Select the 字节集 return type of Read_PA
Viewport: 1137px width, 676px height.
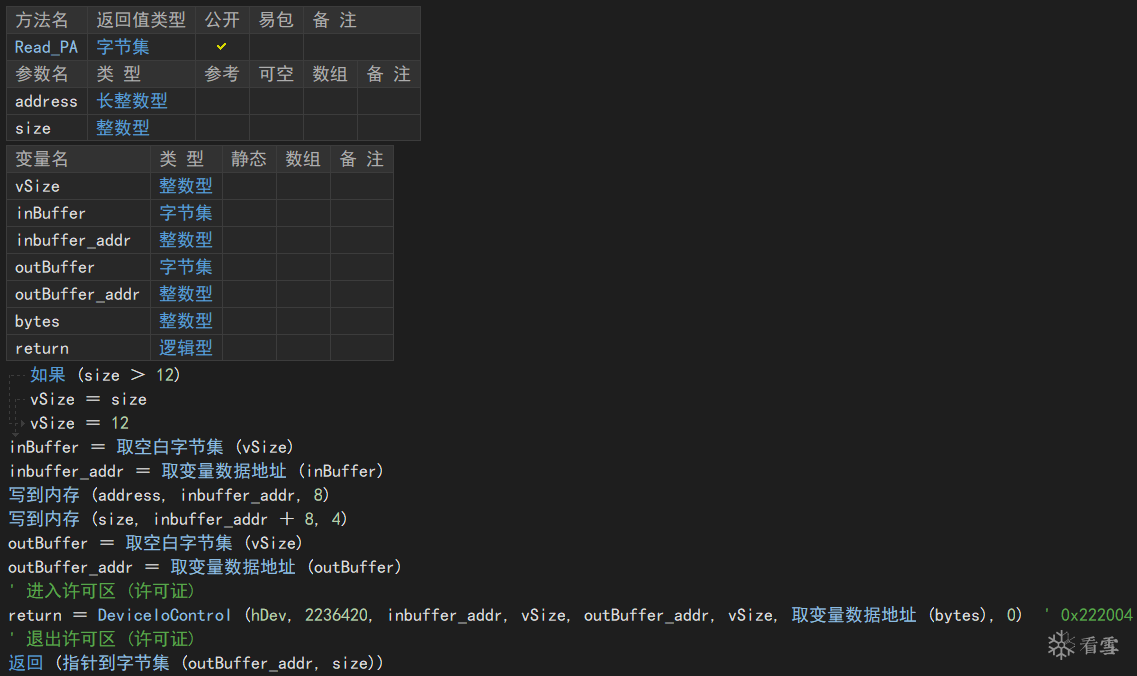click(123, 47)
